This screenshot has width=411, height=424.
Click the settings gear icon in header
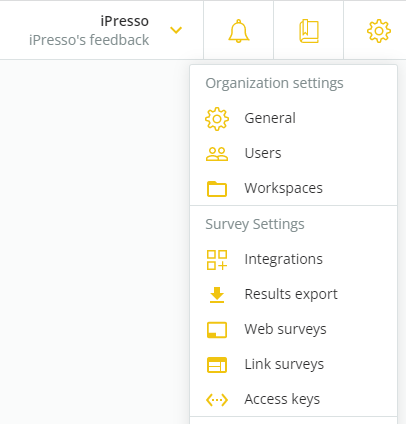[x=379, y=31]
